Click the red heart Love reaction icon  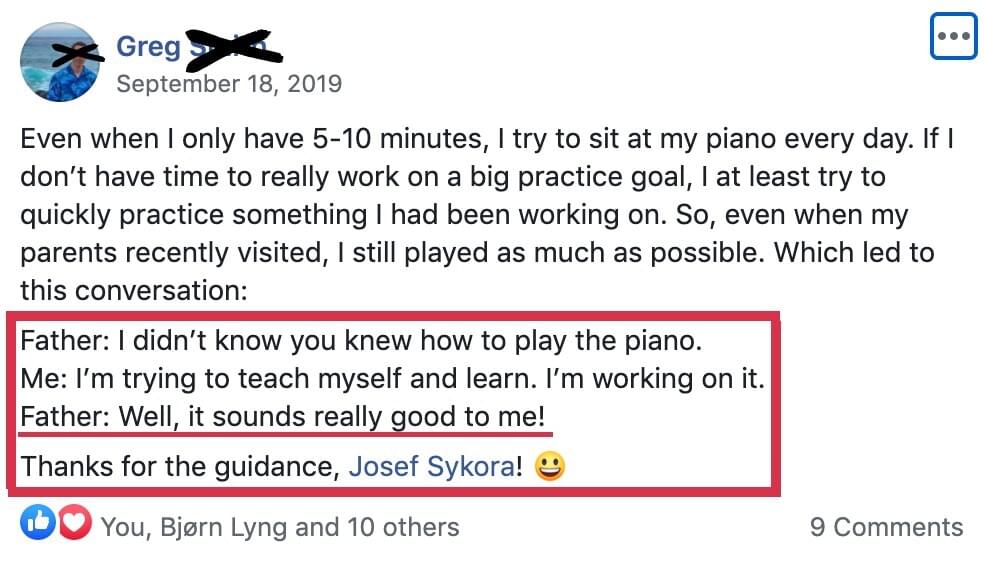pyautogui.click(x=73, y=523)
